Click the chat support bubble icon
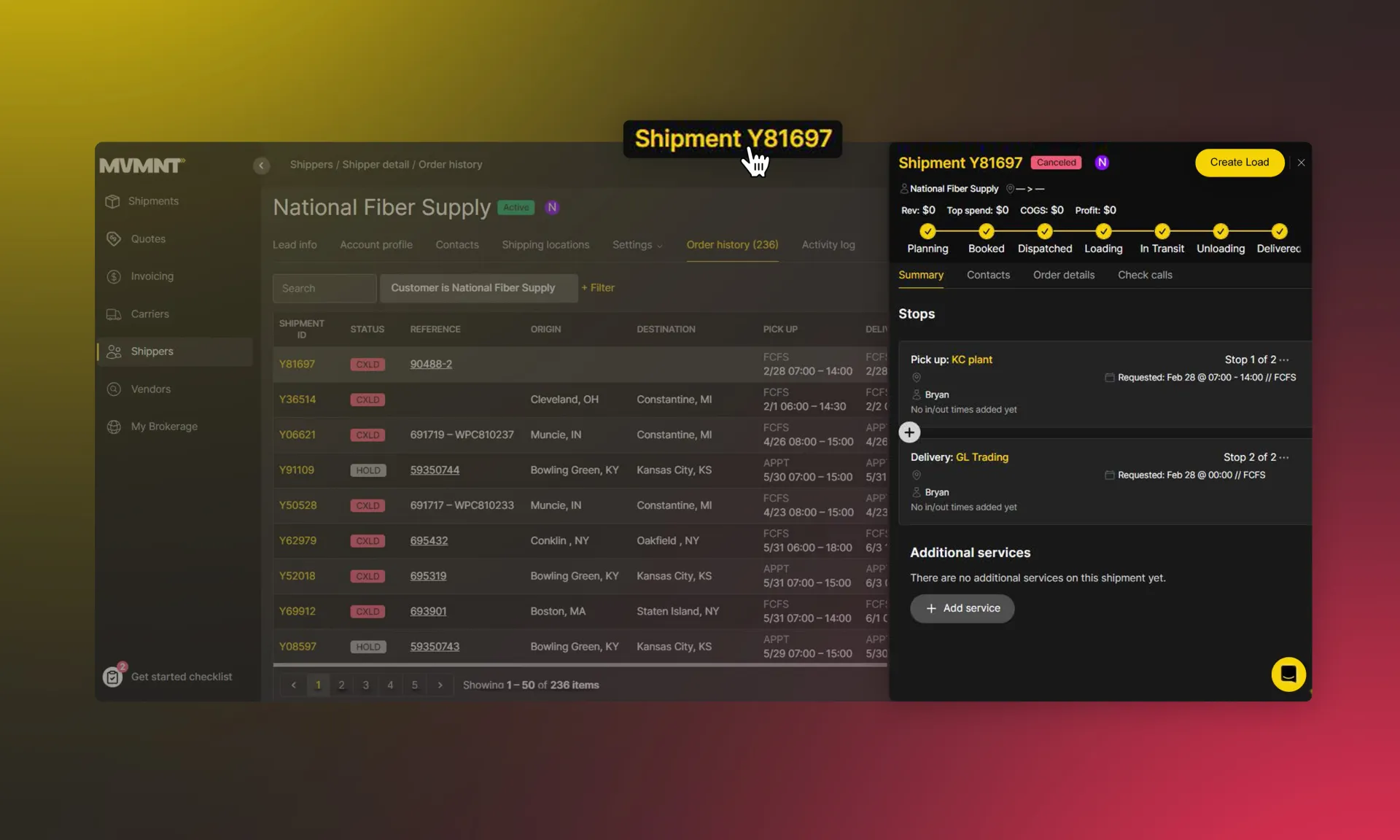Viewport: 1400px width, 840px height. pos(1288,674)
